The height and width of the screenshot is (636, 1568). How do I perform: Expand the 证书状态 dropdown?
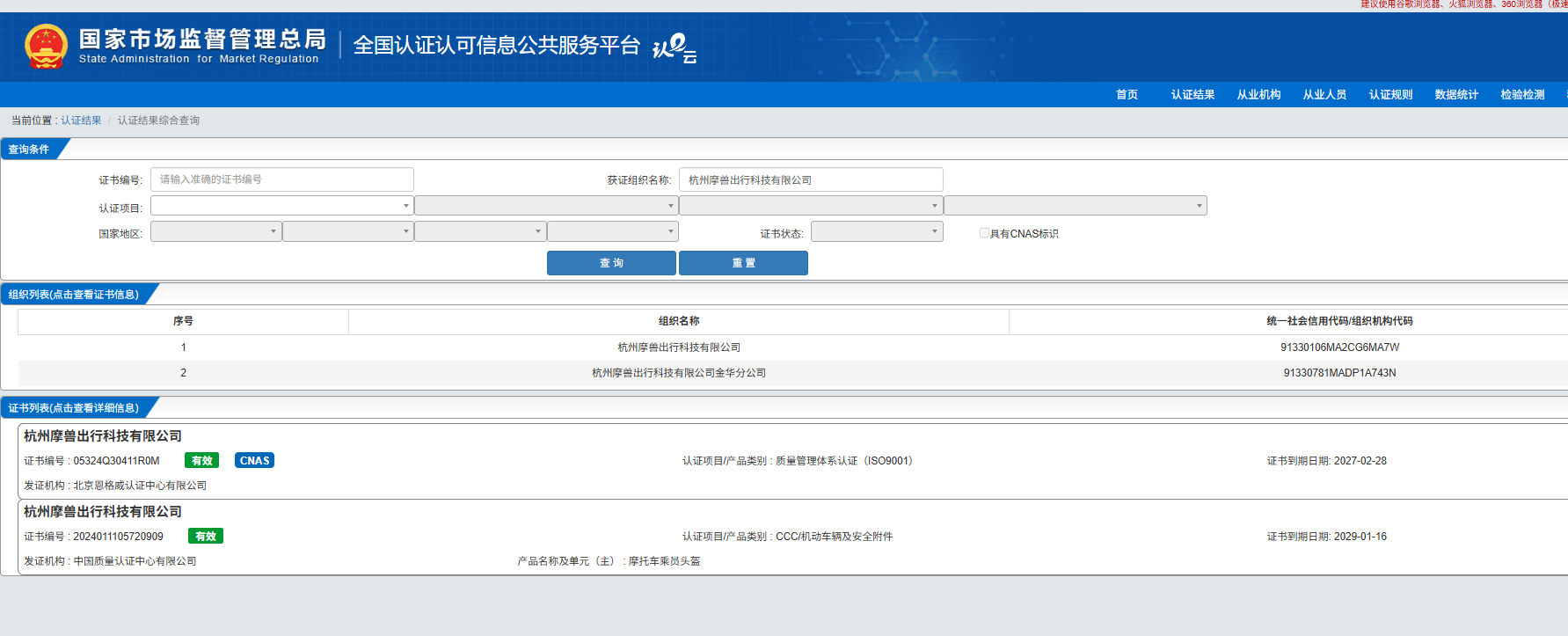(876, 232)
